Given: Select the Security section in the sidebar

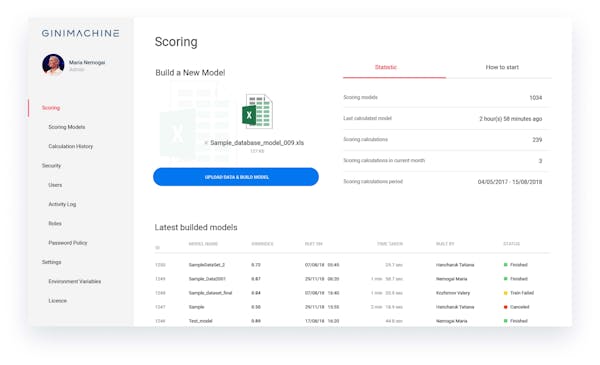Looking at the screenshot, I should [x=51, y=166].
